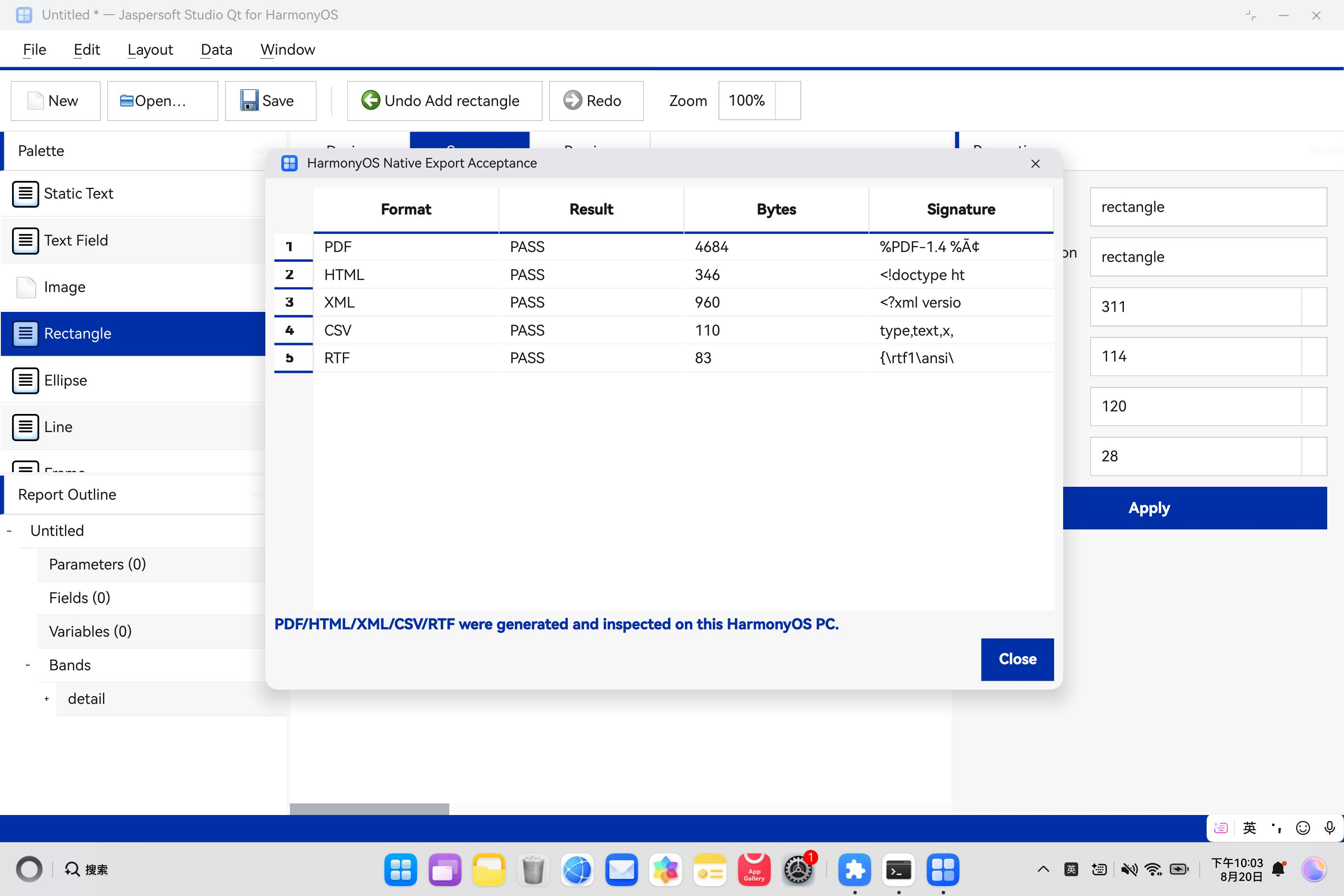Open the File menu

point(34,50)
